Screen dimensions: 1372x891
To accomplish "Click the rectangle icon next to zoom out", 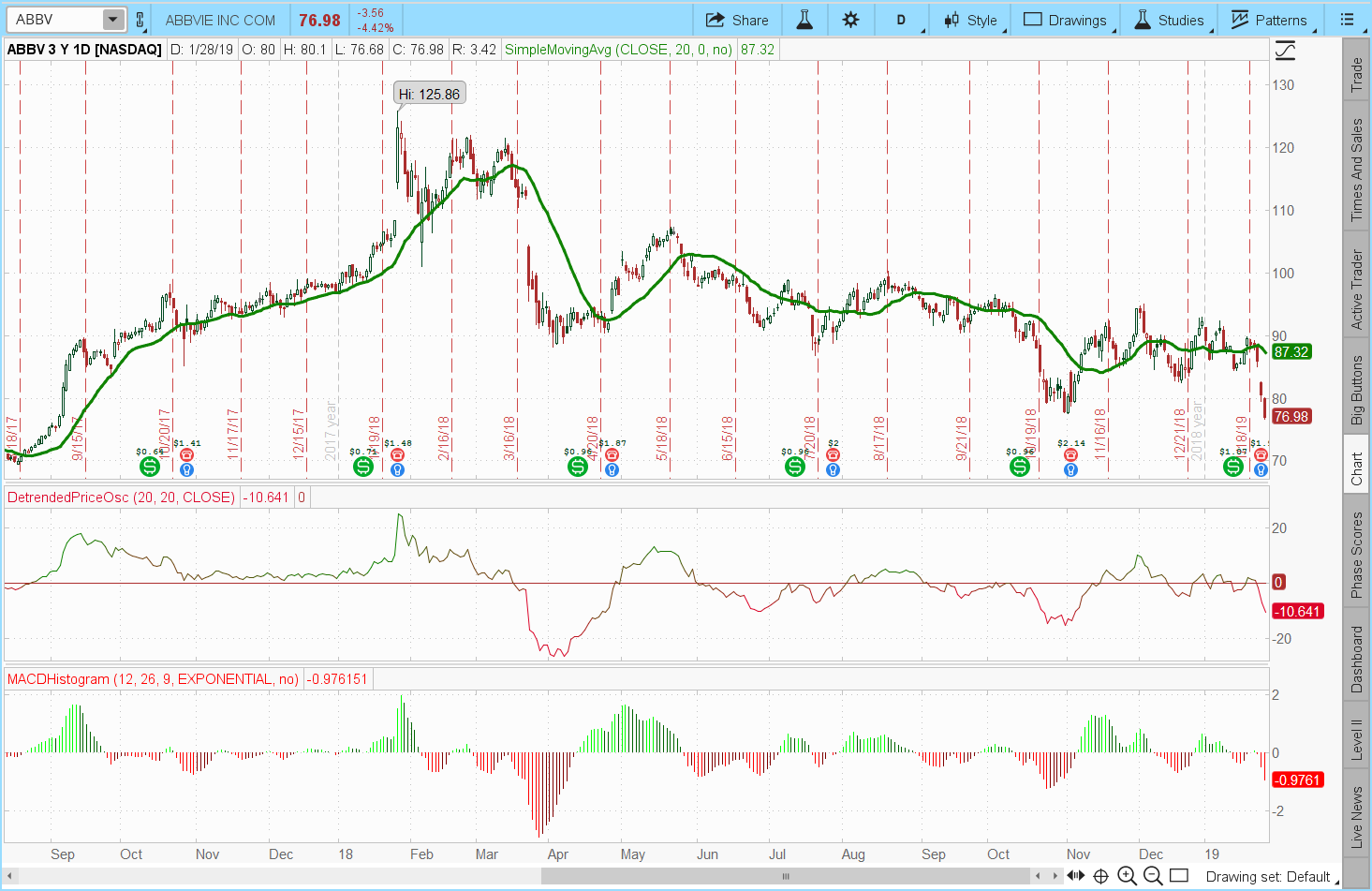I will click(1179, 876).
